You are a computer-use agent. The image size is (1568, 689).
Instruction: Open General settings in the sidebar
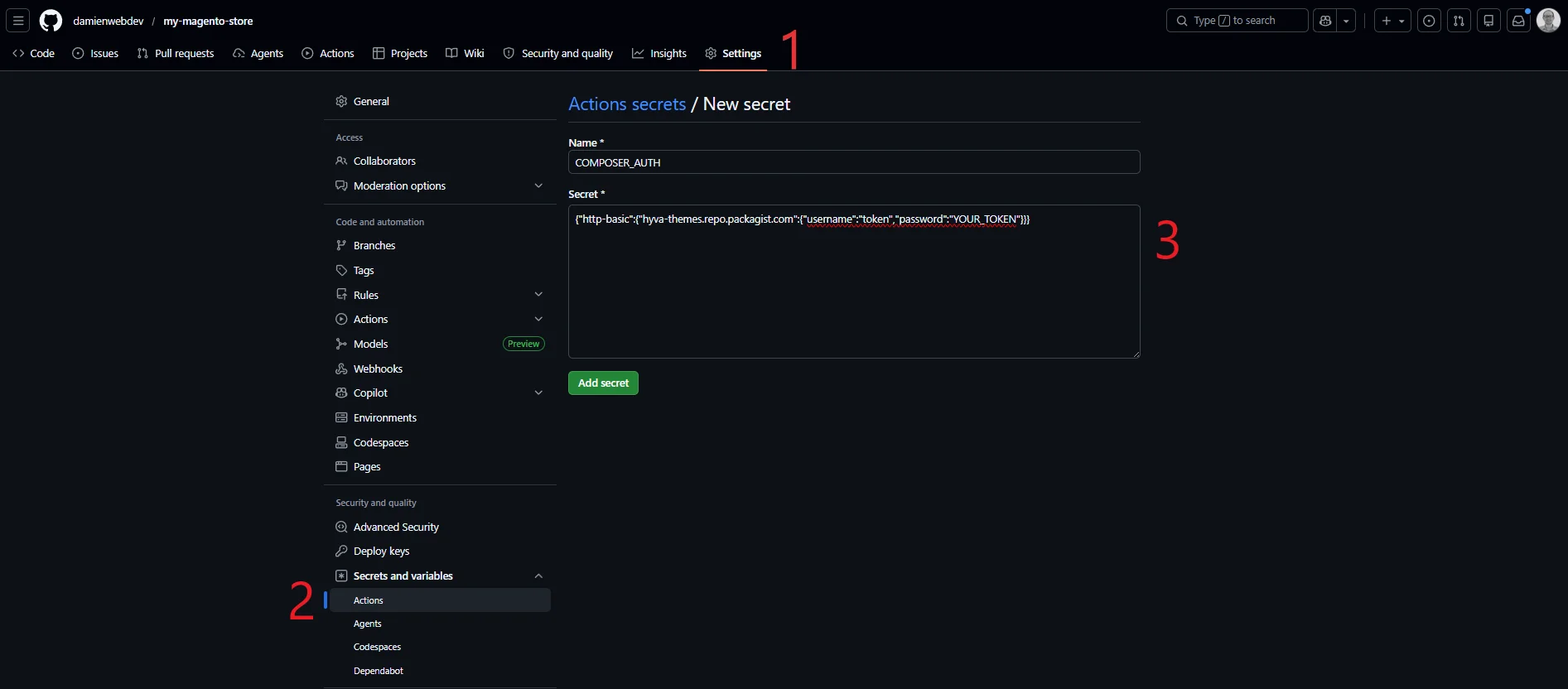[440, 101]
